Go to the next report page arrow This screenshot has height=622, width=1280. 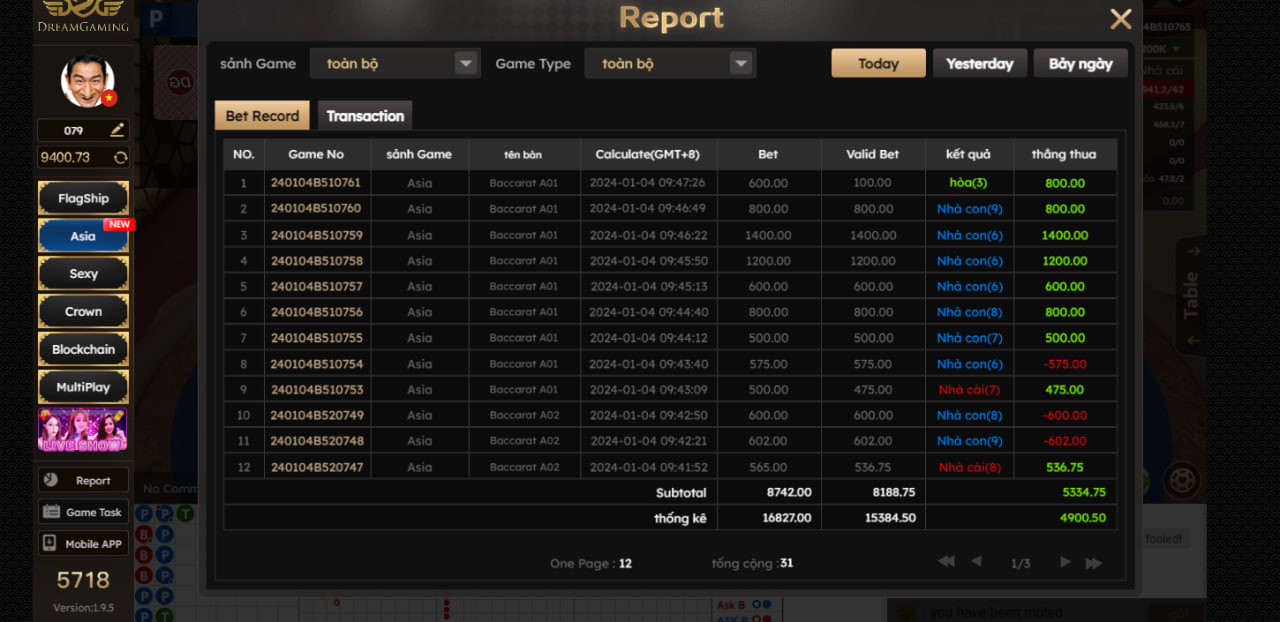(1065, 562)
